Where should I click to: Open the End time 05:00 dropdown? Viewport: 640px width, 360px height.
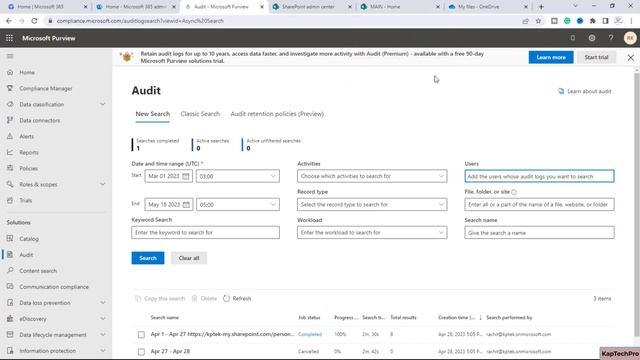(238, 204)
